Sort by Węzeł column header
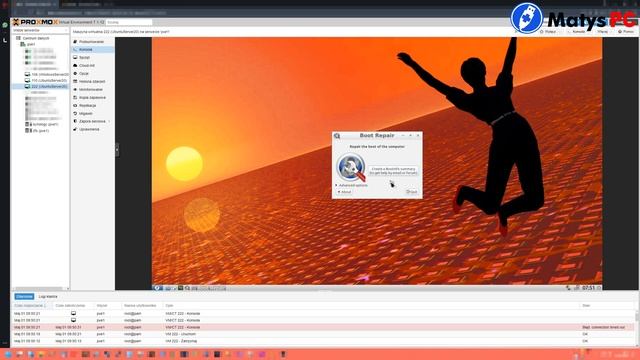Viewport: 640px width, 360px height. pos(107,305)
